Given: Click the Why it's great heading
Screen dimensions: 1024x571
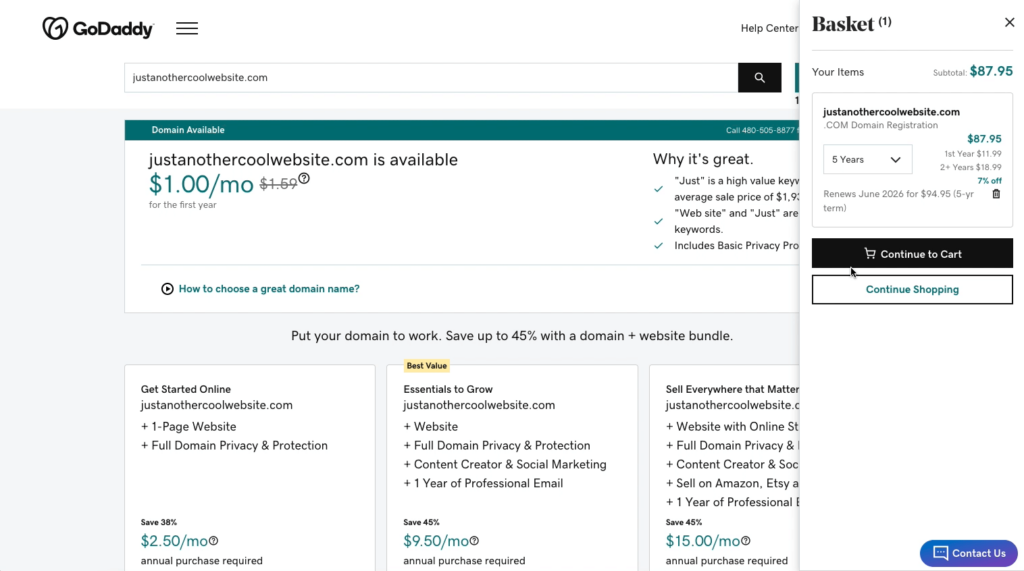Looking at the screenshot, I should pos(703,159).
